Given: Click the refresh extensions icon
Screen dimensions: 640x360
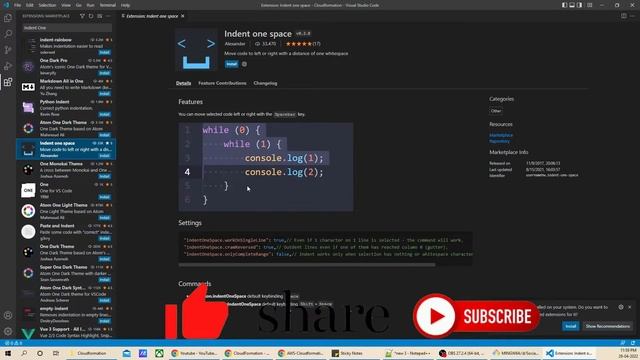Looking at the screenshot, I should point(91,16).
